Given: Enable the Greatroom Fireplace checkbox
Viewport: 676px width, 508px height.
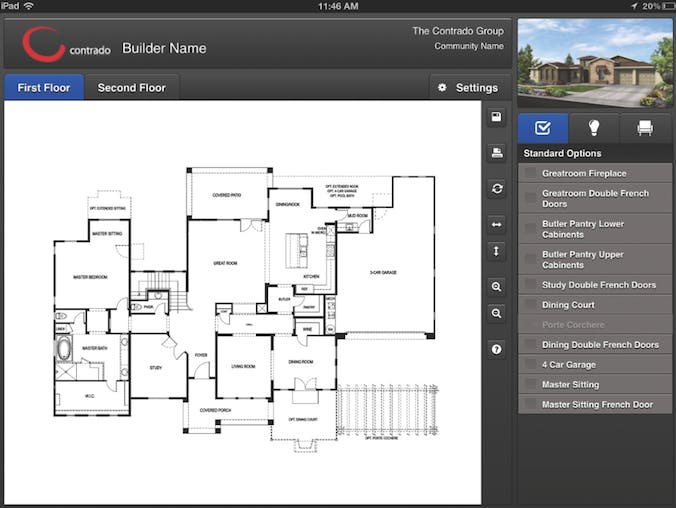Looking at the screenshot, I should 530,174.
